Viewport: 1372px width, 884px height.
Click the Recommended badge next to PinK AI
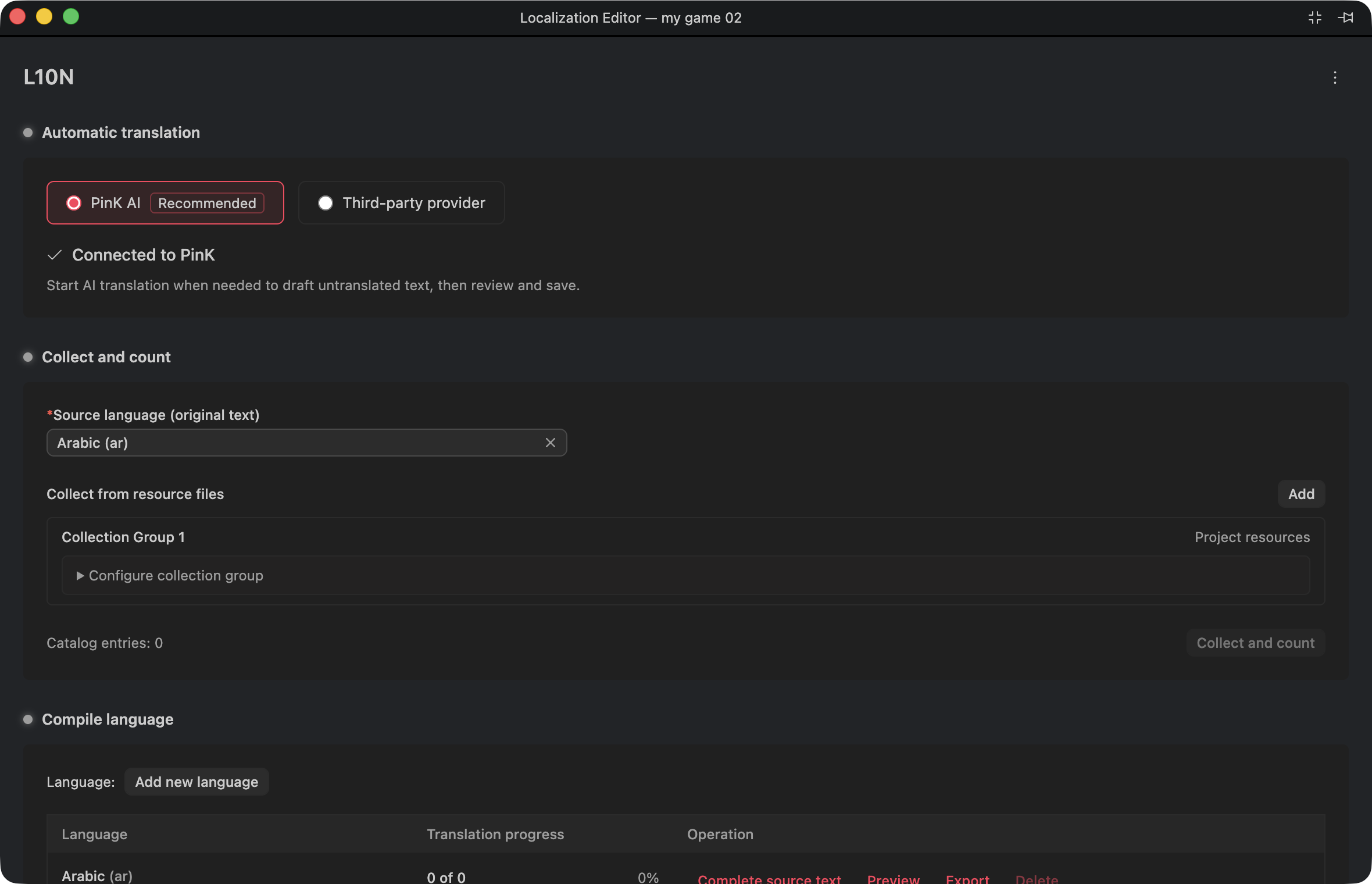point(207,203)
